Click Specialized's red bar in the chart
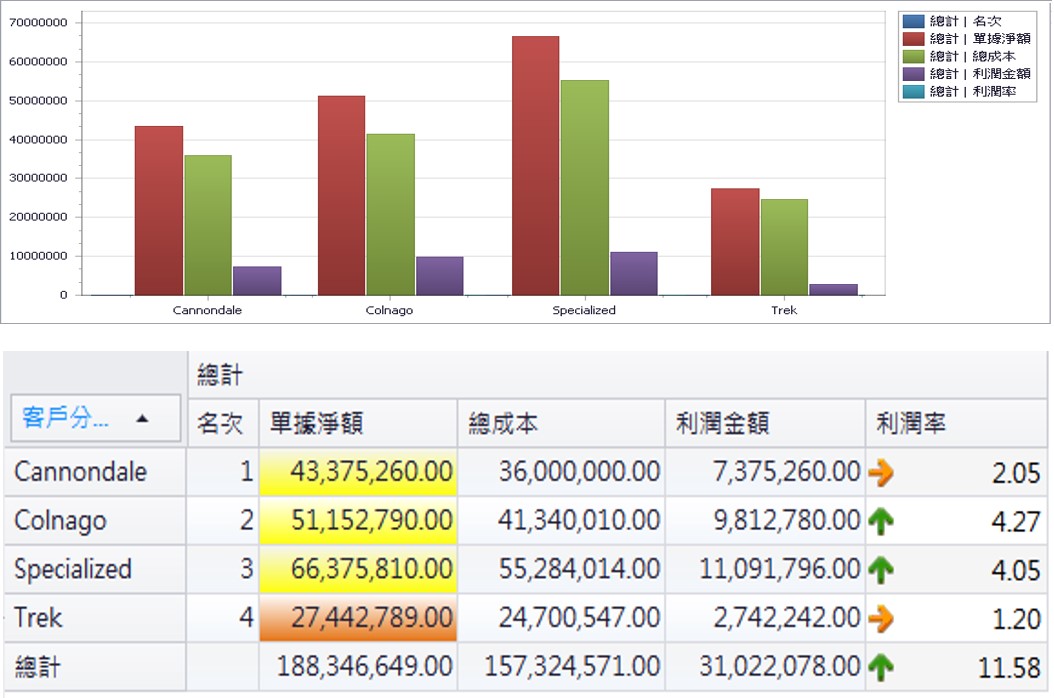Viewport: 1054px width, 698px height. pos(535,165)
